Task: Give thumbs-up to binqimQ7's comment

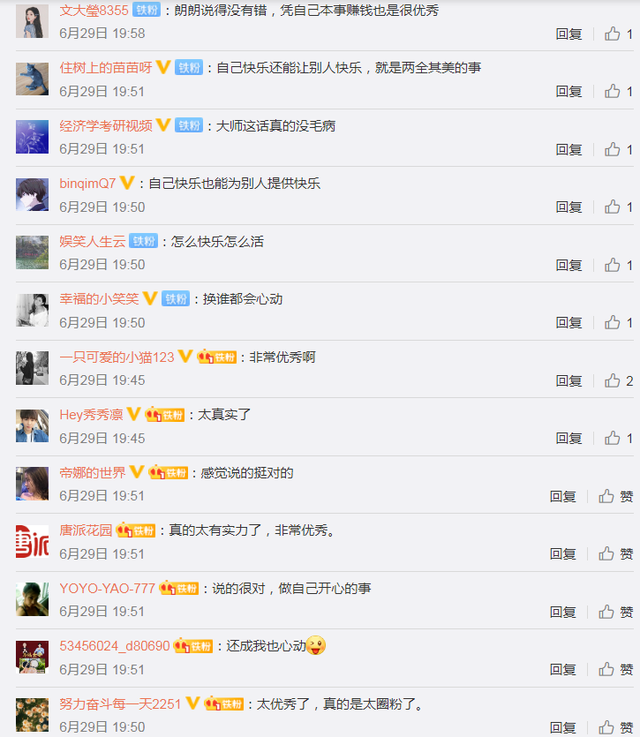Action: pyautogui.click(x=618, y=207)
